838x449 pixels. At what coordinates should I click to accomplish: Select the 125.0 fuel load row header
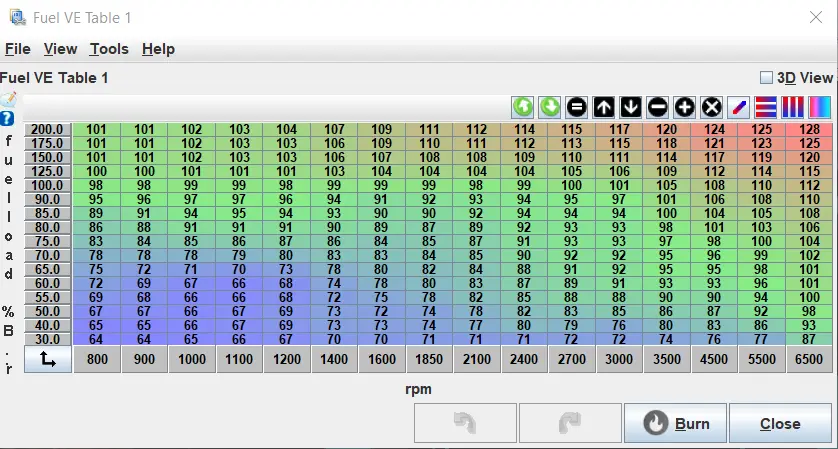48,171
